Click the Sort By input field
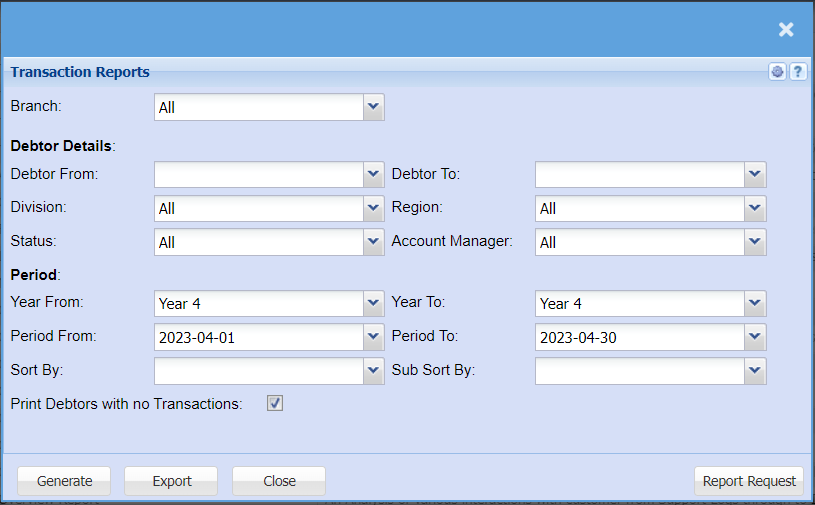The width and height of the screenshot is (815, 505). click(258, 371)
